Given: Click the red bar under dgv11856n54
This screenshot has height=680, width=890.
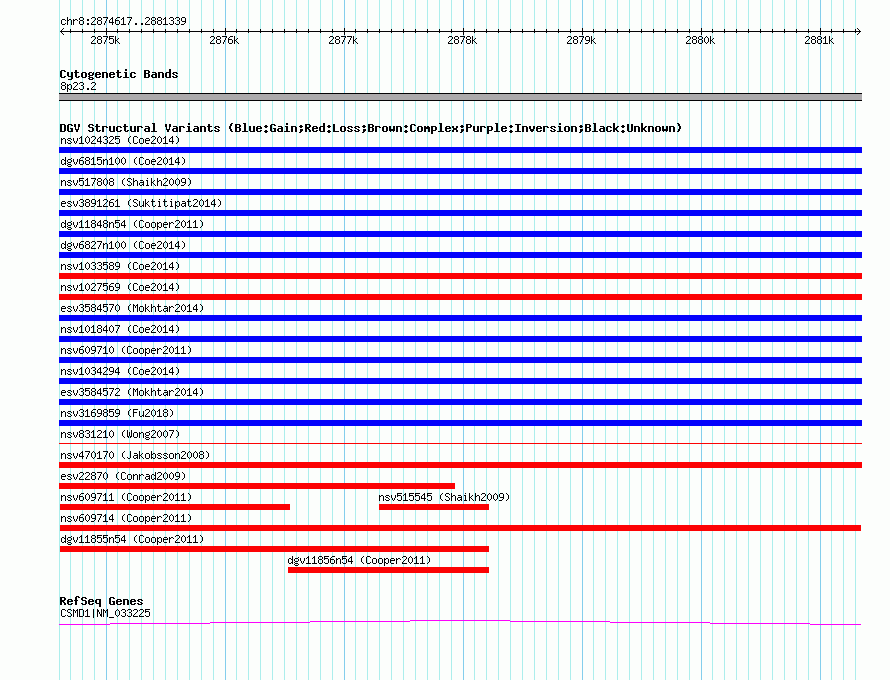Looking at the screenshot, I should tap(388, 570).
